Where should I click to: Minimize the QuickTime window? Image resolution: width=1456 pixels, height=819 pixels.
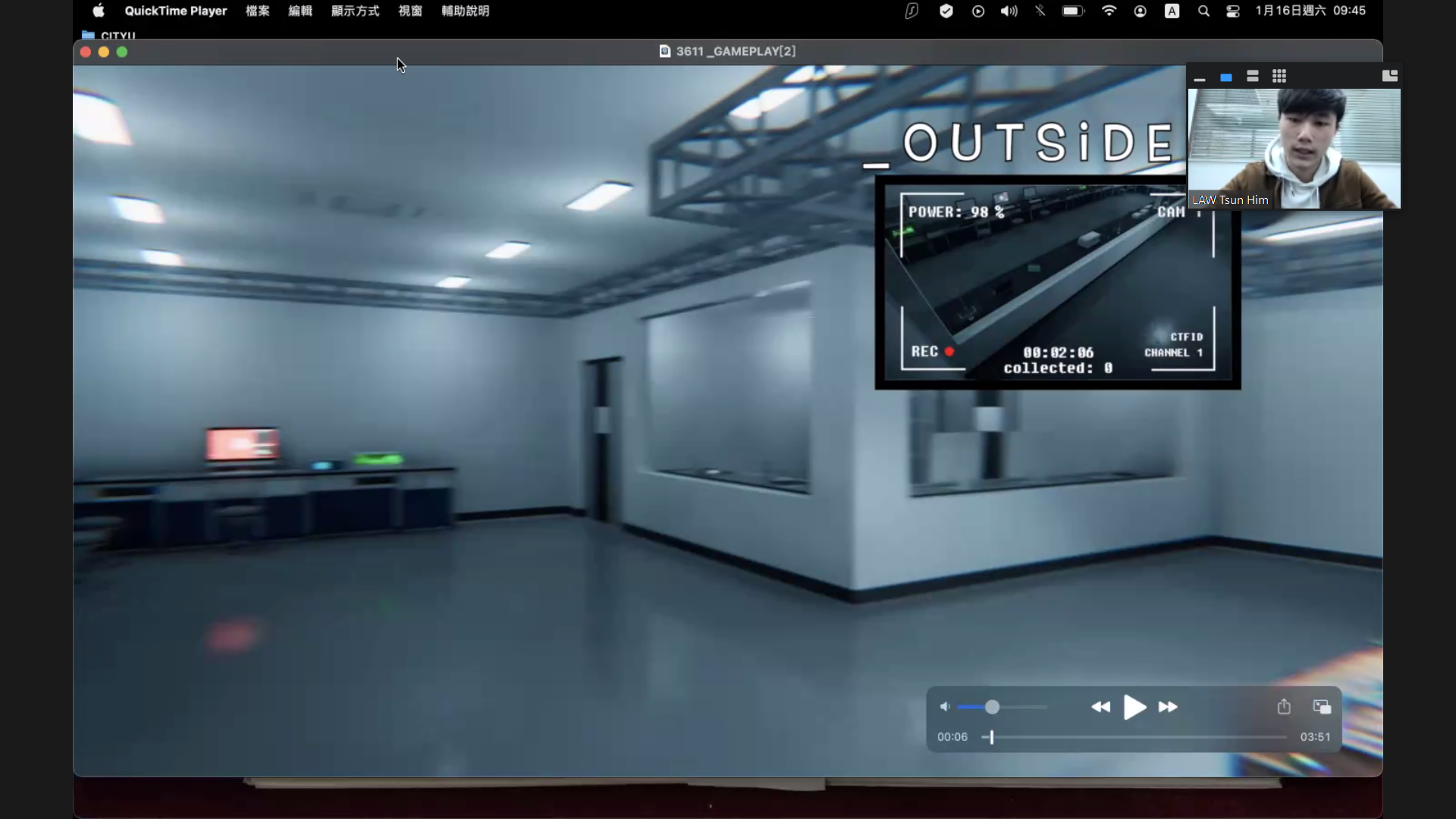(104, 52)
